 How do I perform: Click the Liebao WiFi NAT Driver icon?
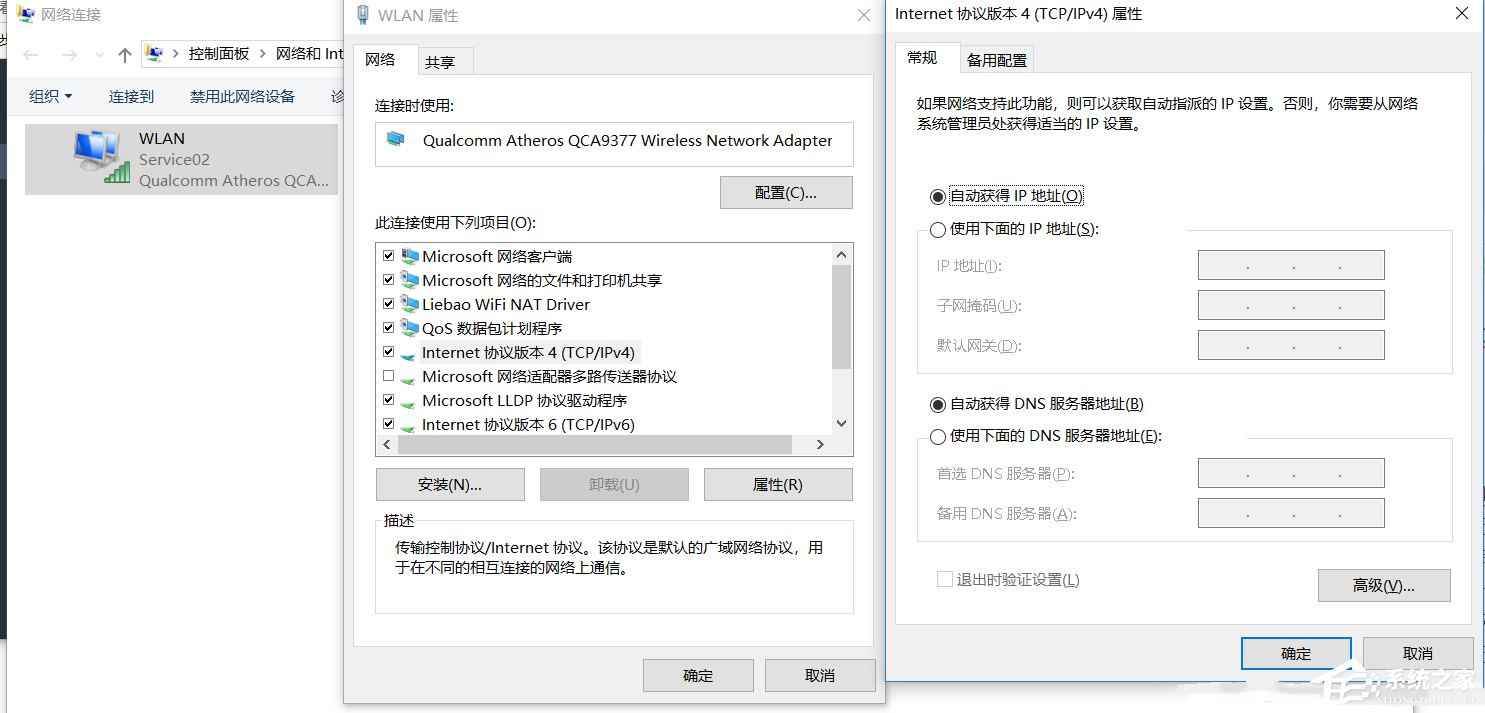click(409, 305)
